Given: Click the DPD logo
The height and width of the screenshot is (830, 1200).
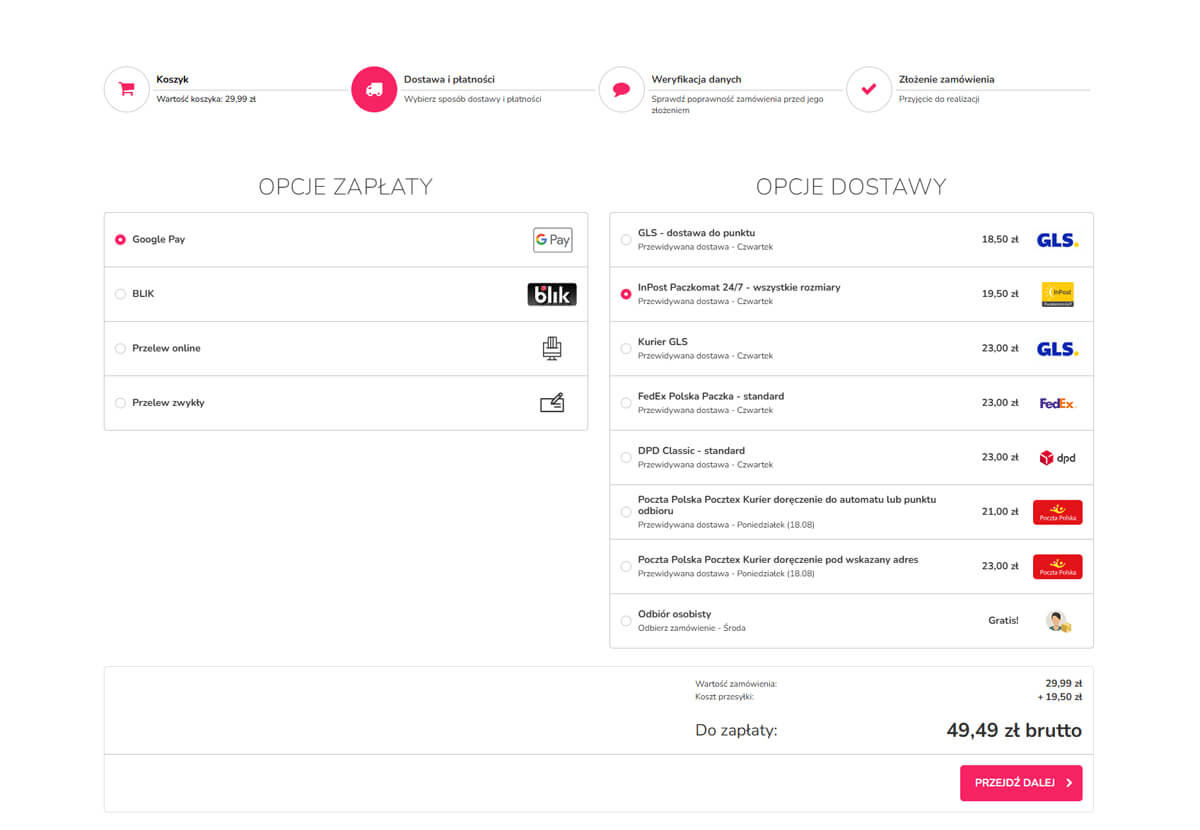Looking at the screenshot, I should (x=1057, y=458).
